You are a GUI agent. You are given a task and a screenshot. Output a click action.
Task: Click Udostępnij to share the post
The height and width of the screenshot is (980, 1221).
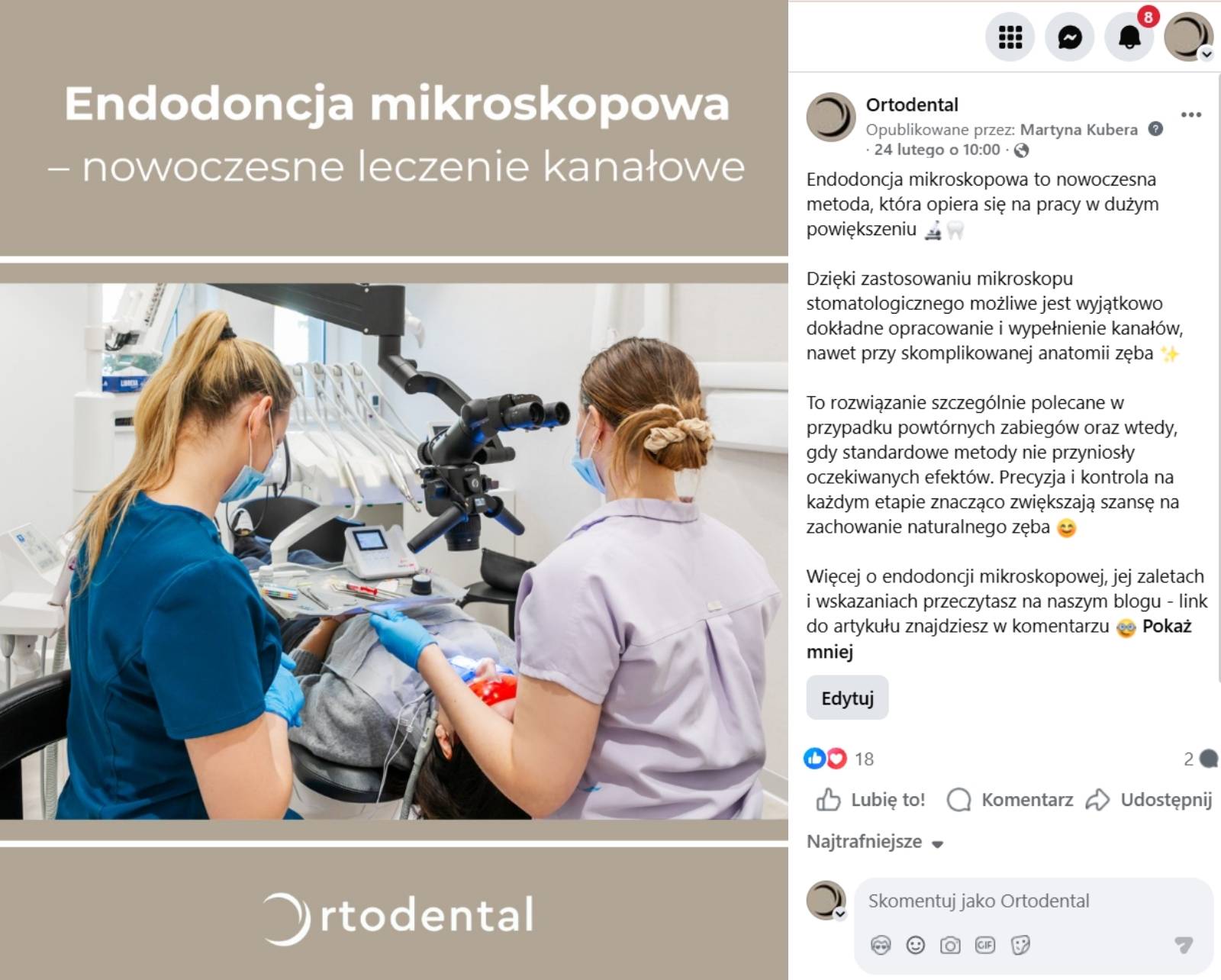(x=1149, y=800)
